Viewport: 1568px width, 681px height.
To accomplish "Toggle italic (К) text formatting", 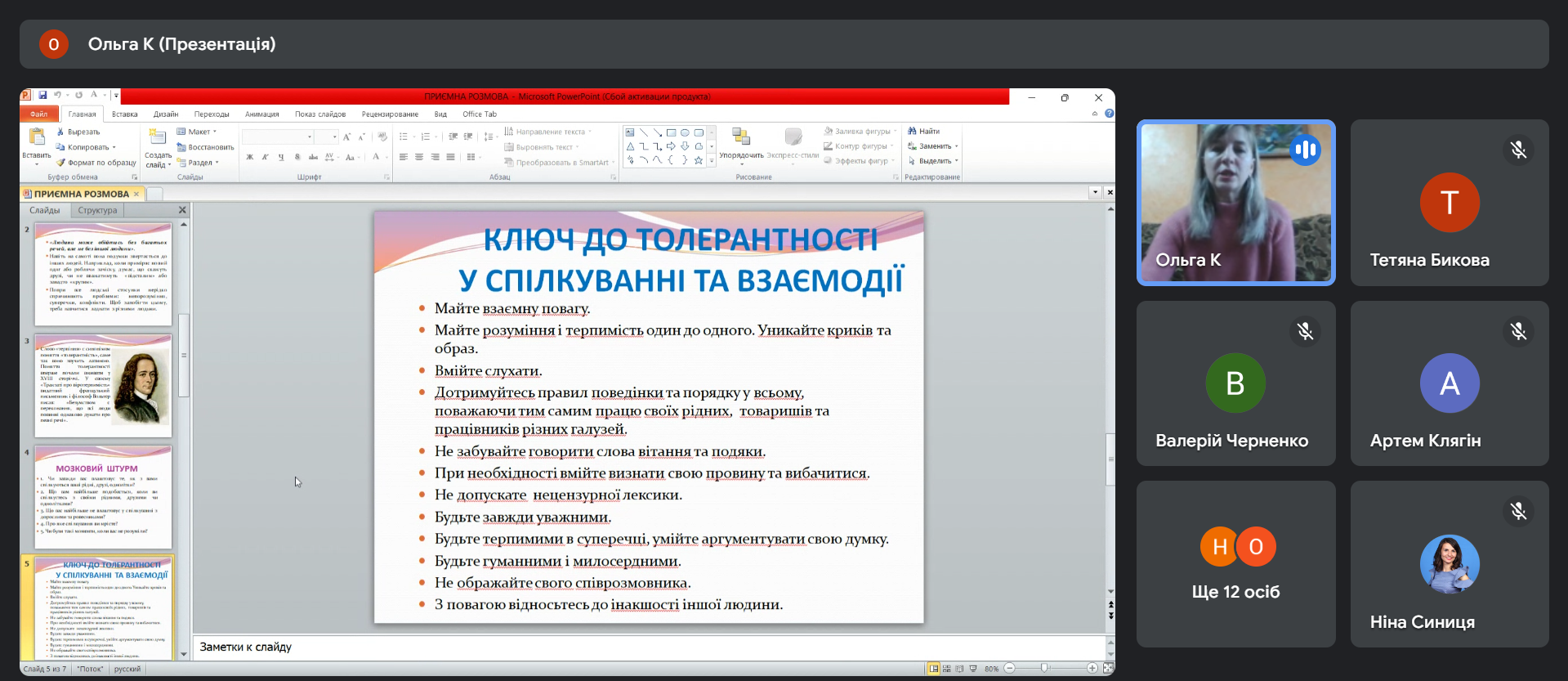I will (266, 157).
